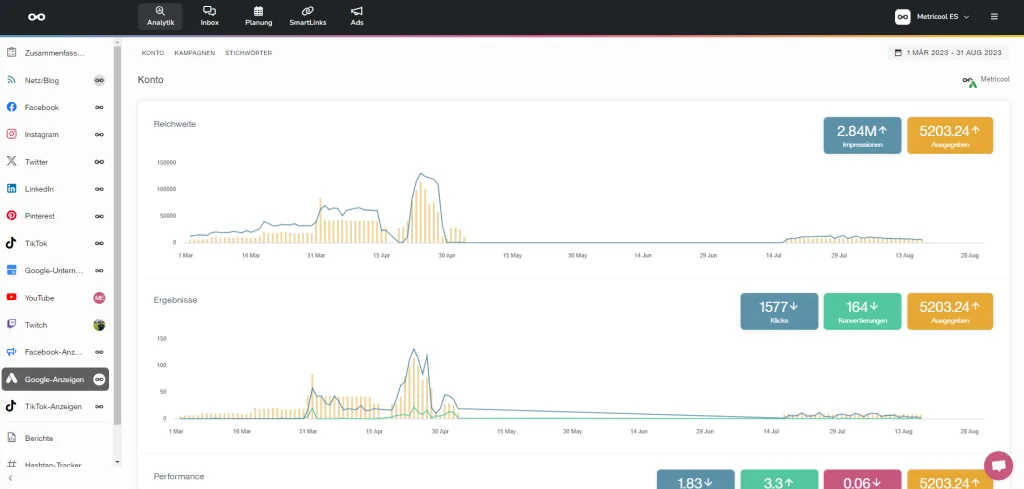Screen dimensions: 1024x489
Task: Toggle the Klicks metric card
Action: pyautogui.click(x=779, y=311)
